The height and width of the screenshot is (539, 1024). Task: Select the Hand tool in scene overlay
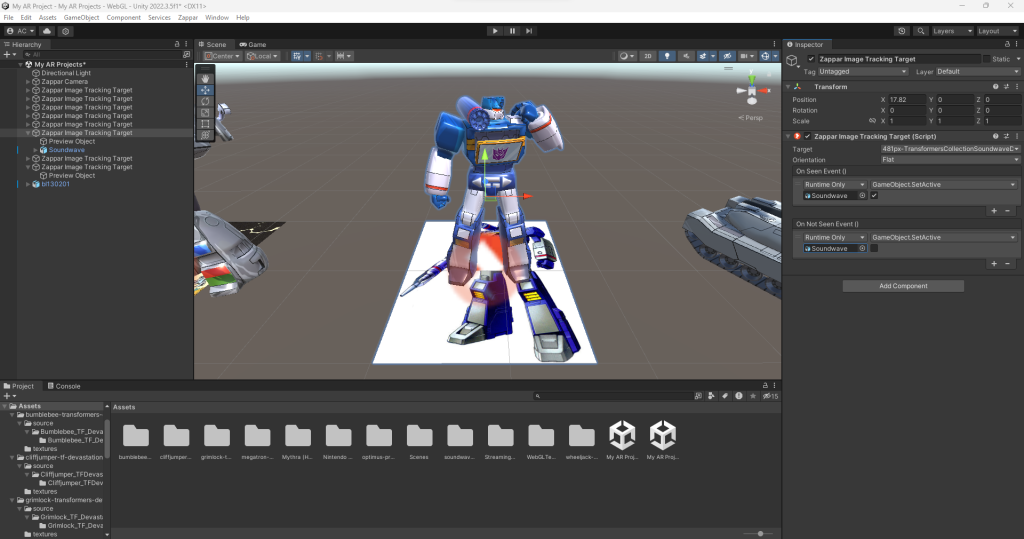(x=205, y=77)
